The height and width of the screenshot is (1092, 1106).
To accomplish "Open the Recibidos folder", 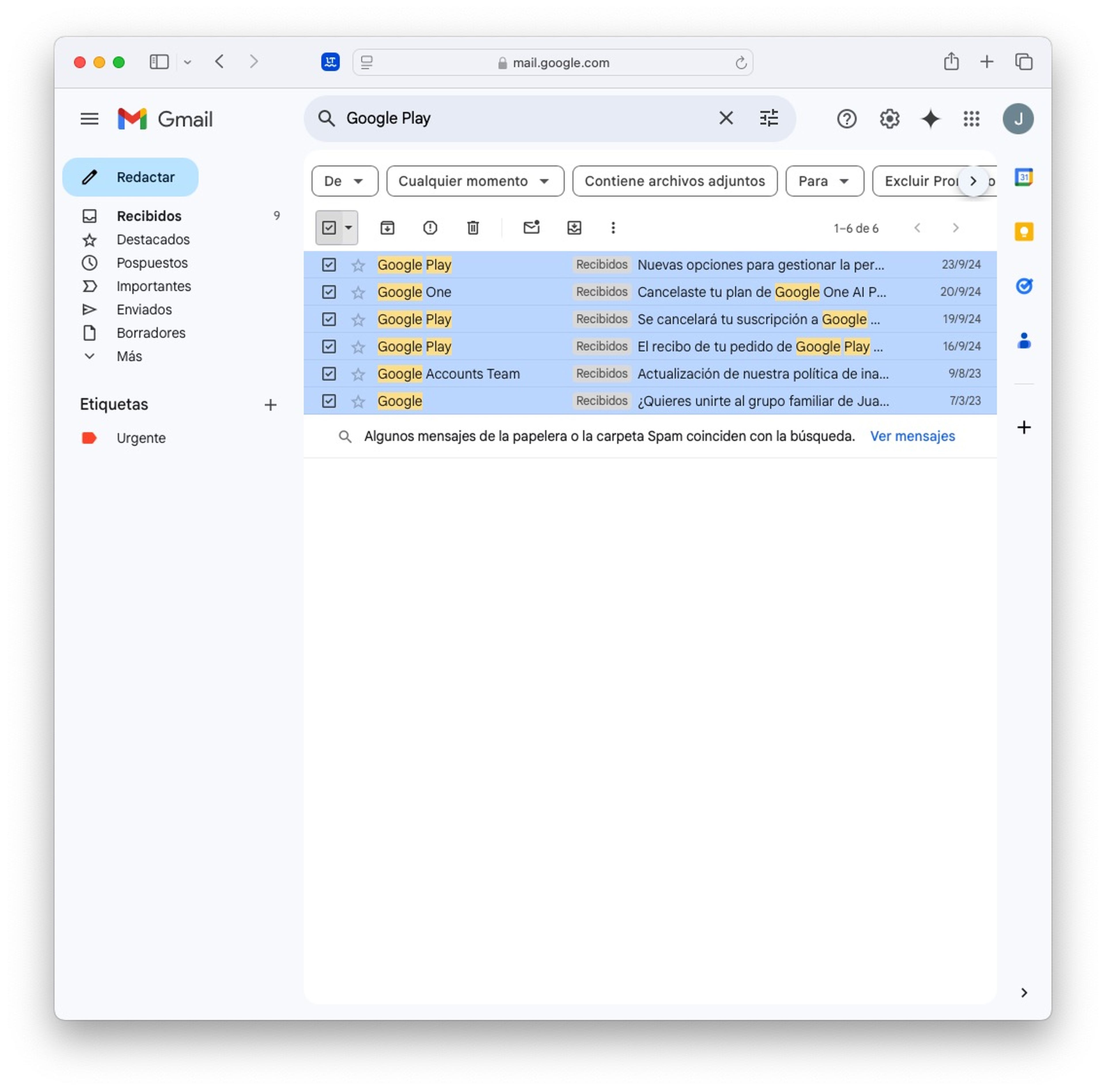I will point(149,216).
